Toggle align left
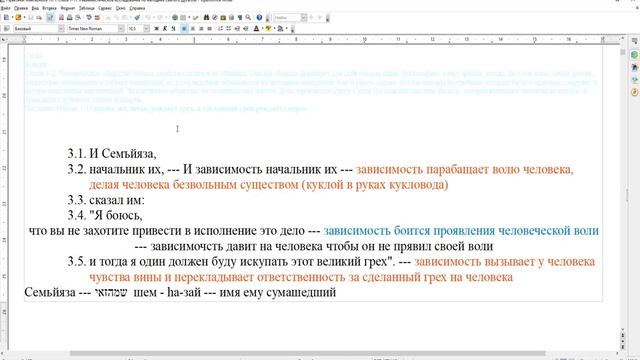Image resolution: width=640 pixels, height=360 pixels. pyautogui.click(x=184, y=29)
